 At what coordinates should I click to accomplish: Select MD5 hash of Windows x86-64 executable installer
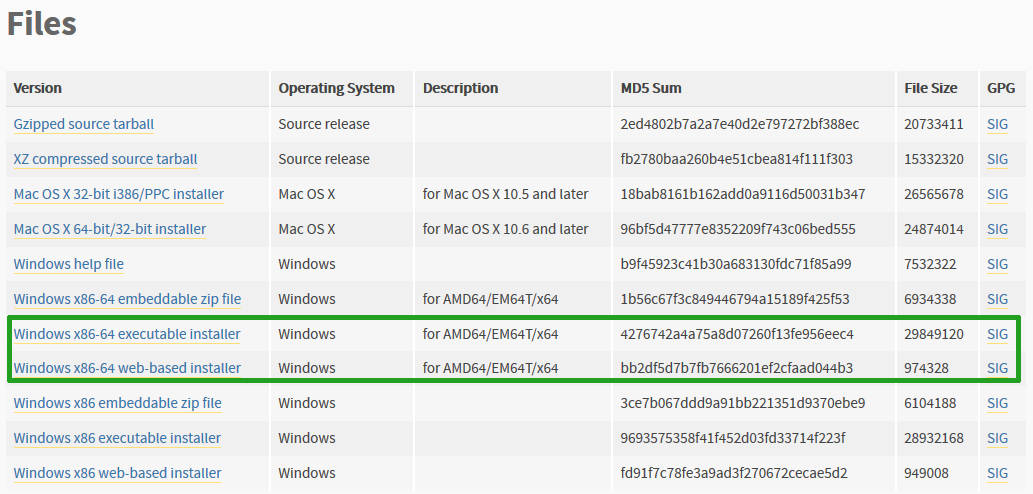click(x=737, y=334)
